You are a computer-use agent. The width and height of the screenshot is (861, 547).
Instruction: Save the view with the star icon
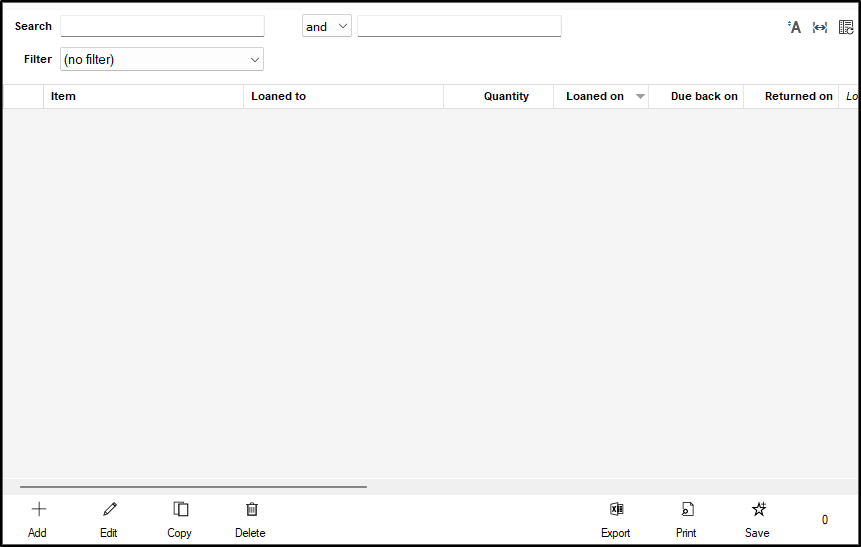coord(758,510)
